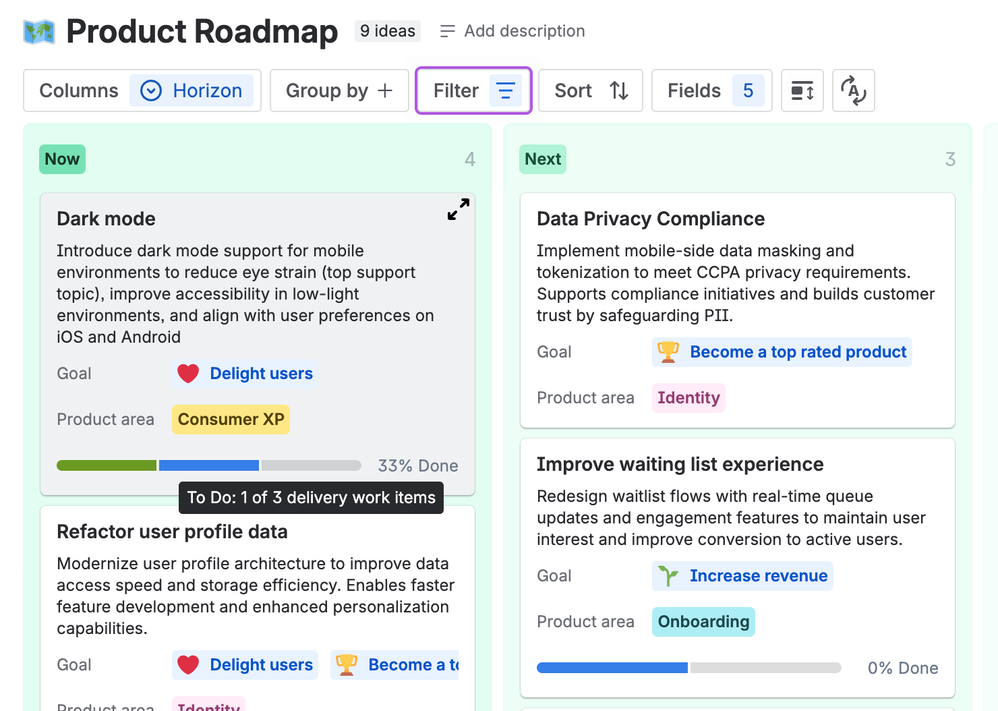The image size is (998, 711).
Task: Click the Add description lines icon
Action: 447,31
